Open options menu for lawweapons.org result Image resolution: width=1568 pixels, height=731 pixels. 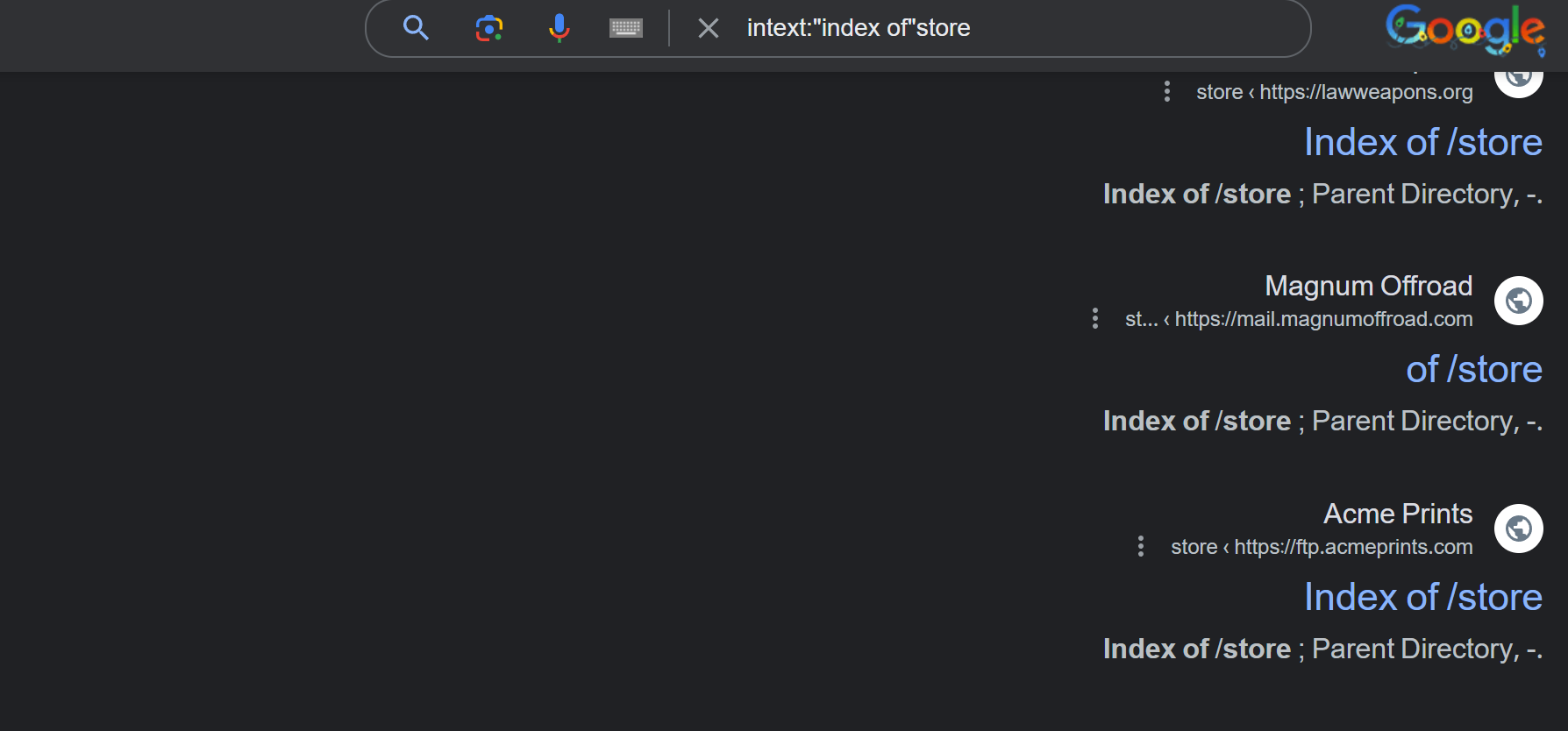(x=1166, y=91)
